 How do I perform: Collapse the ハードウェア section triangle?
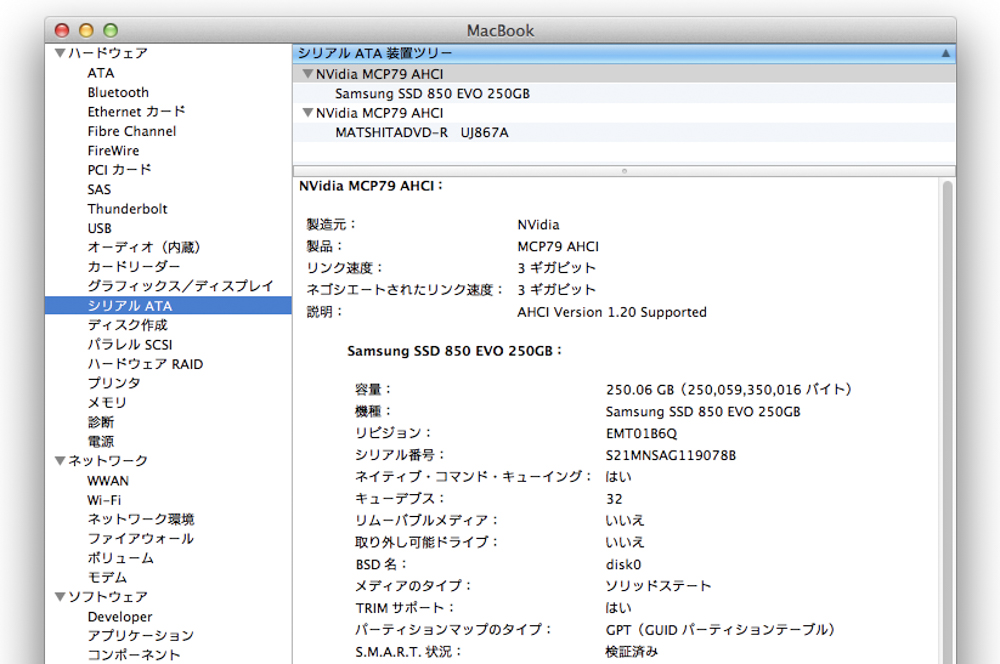[x=60, y=53]
